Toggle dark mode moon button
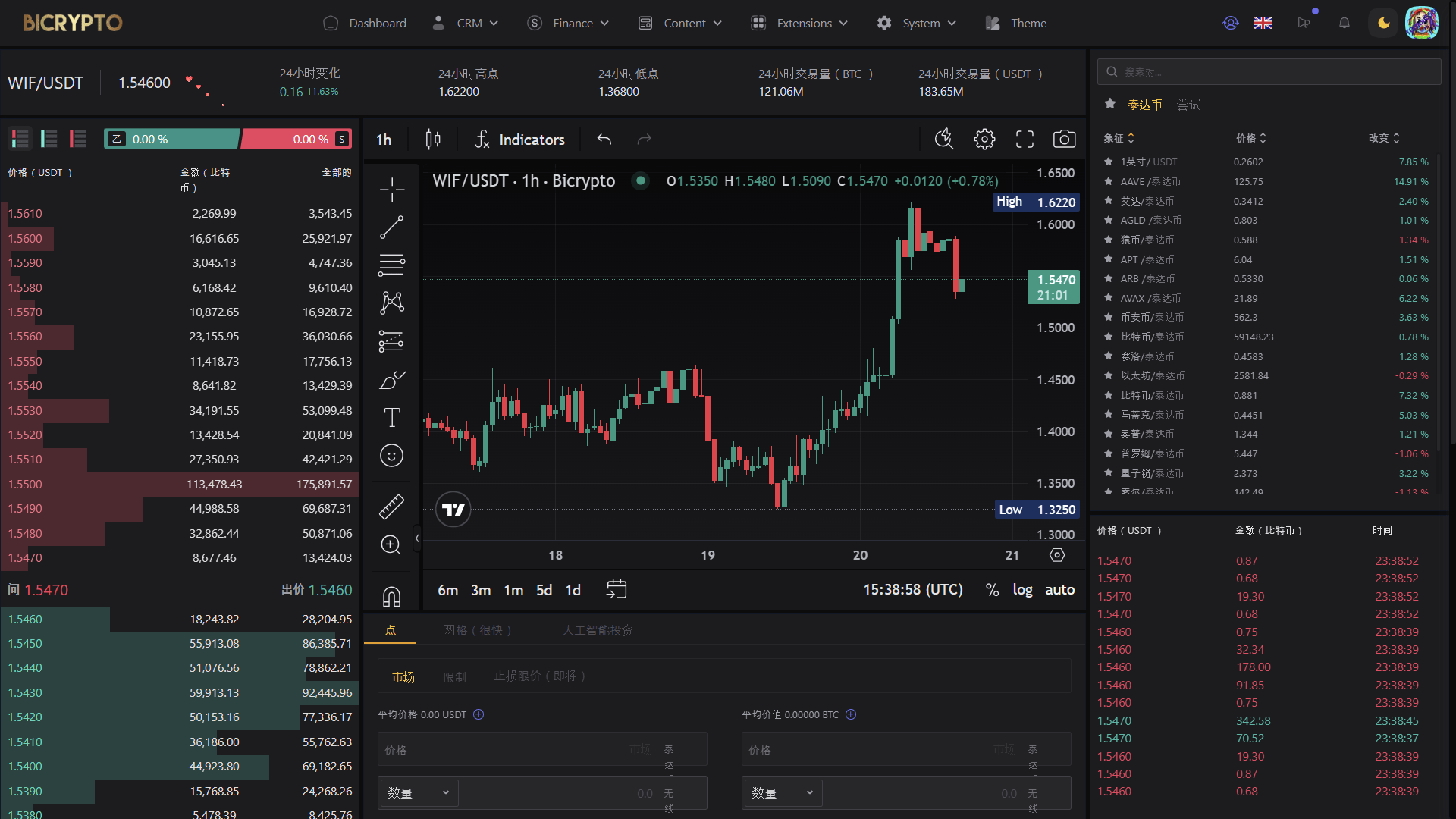The height and width of the screenshot is (819, 1456). [x=1383, y=23]
